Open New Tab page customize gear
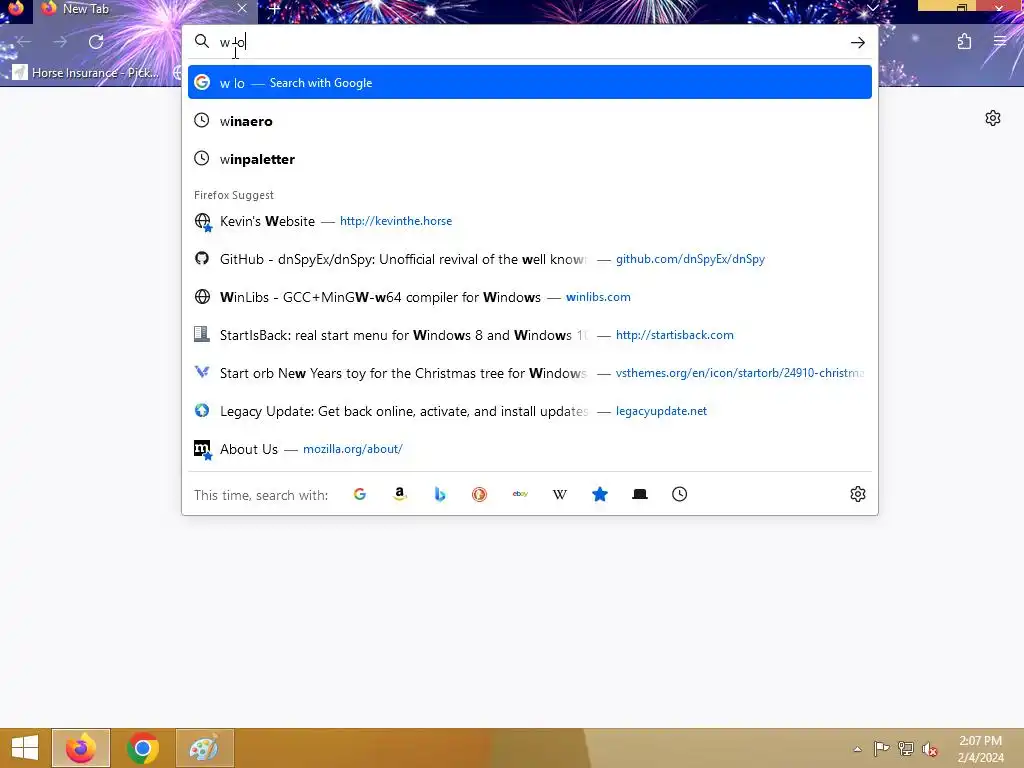Screen dimensions: 1024x768 click(x=993, y=118)
